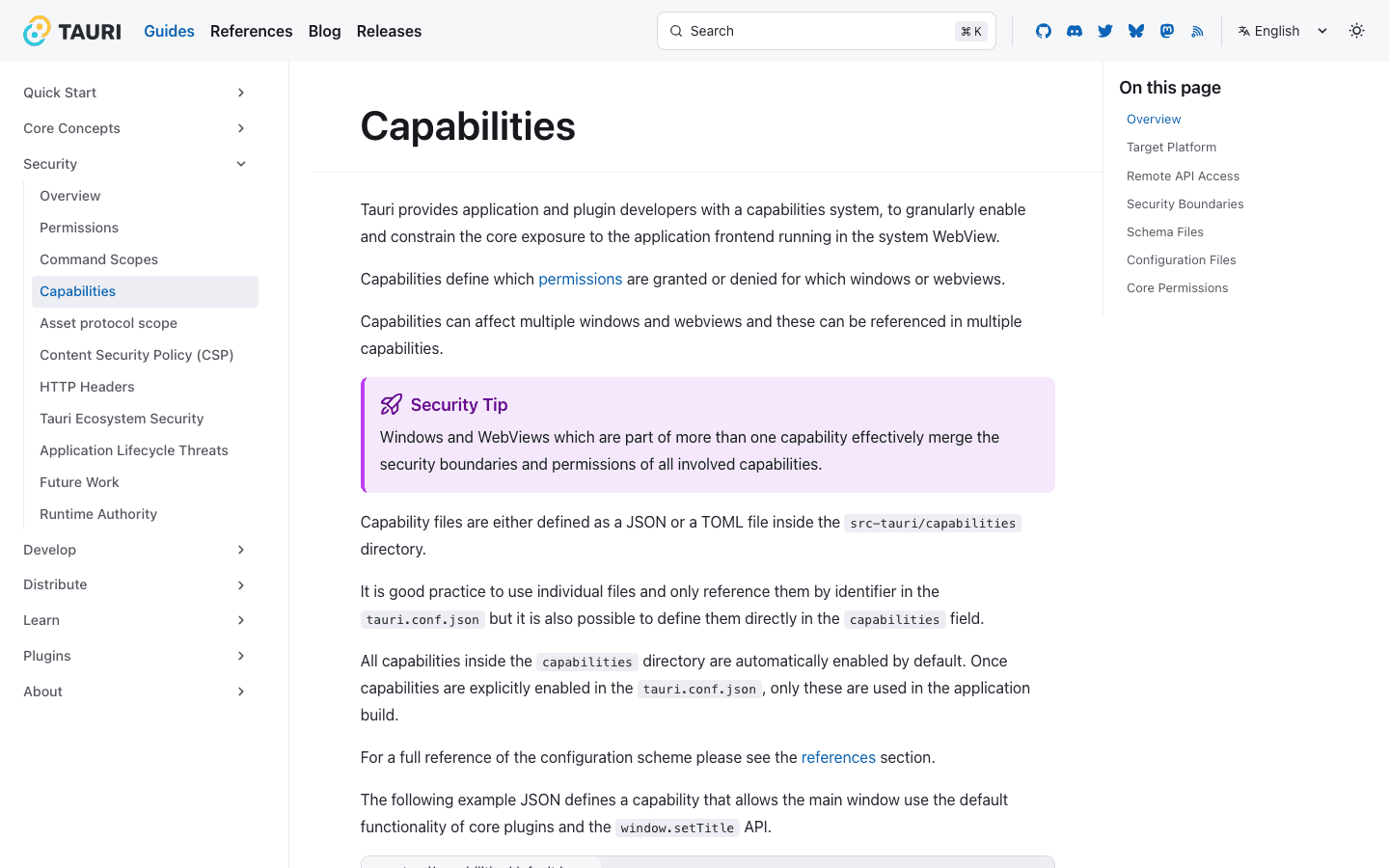Screen dimensions: 1389x868
Task: Expand the Plugins sidebar section
Action: click(x=135, y=656)
